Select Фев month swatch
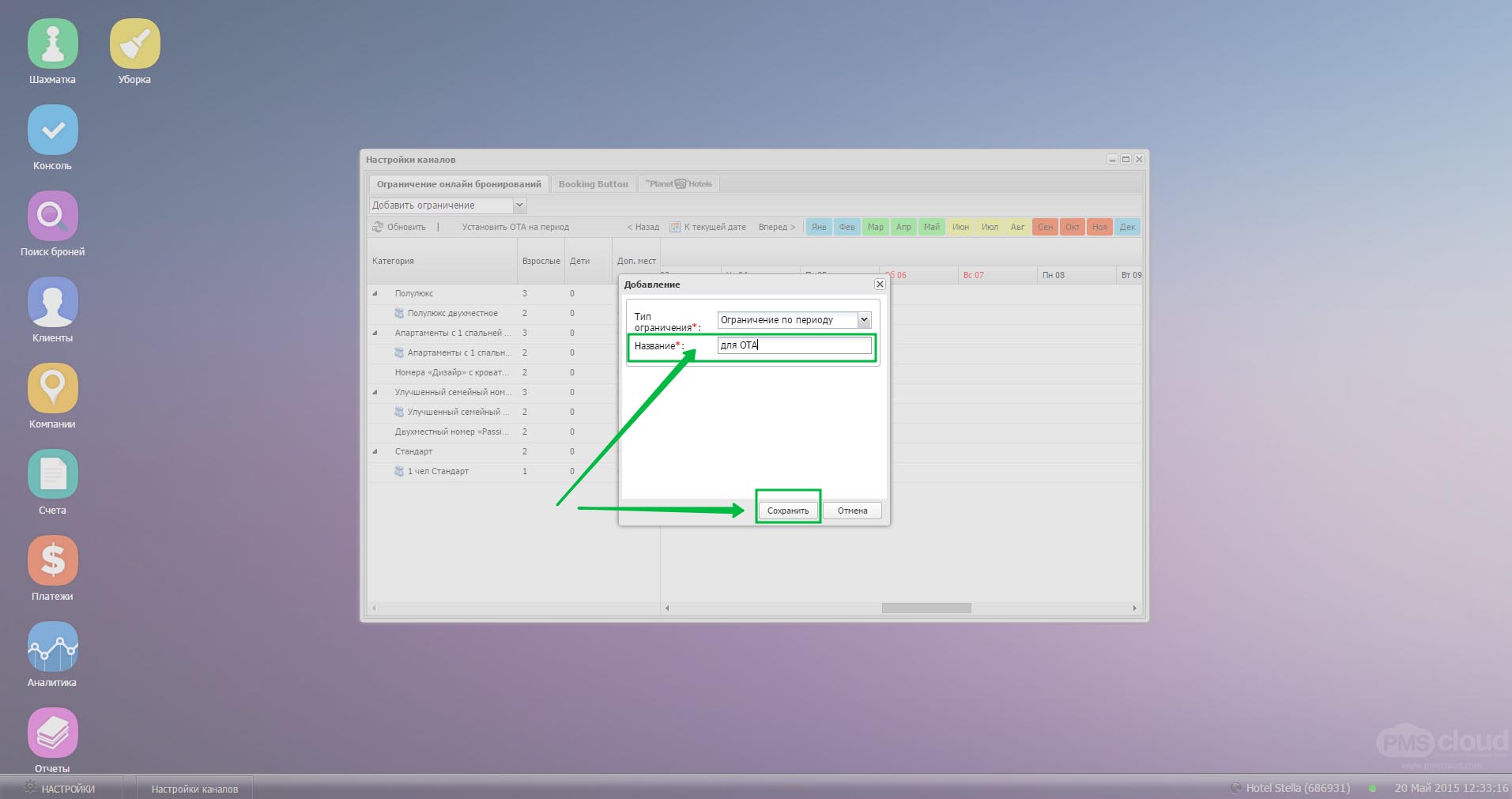The height and width of the screenshot is (799, 1512). tap(847, 227)
